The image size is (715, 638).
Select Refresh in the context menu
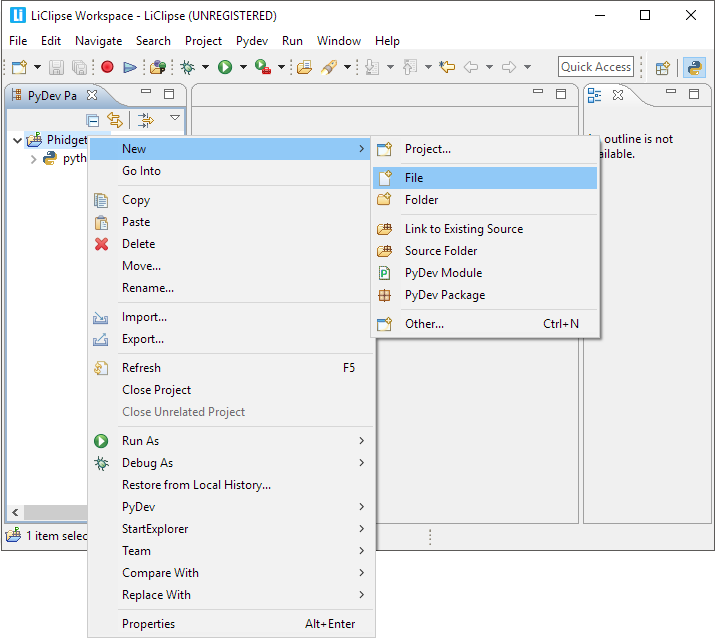(x=231, y=368)
